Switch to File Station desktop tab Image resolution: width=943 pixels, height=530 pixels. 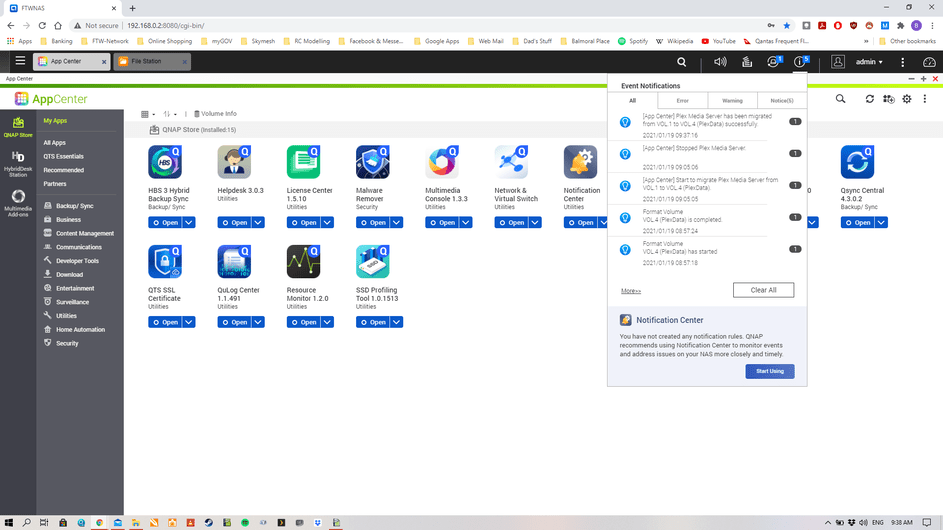click(153, 61)
